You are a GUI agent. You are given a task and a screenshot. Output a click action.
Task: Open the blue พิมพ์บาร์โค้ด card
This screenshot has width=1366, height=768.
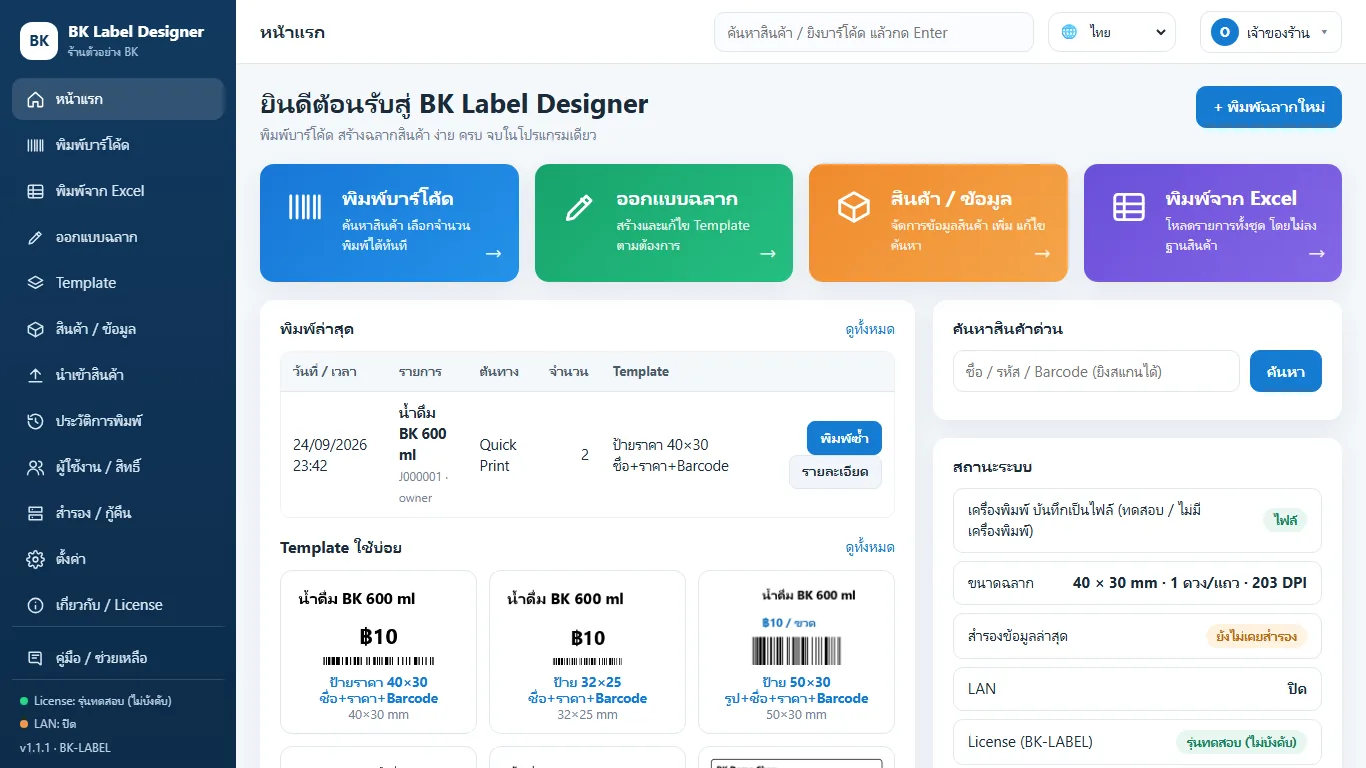[389, 223]
